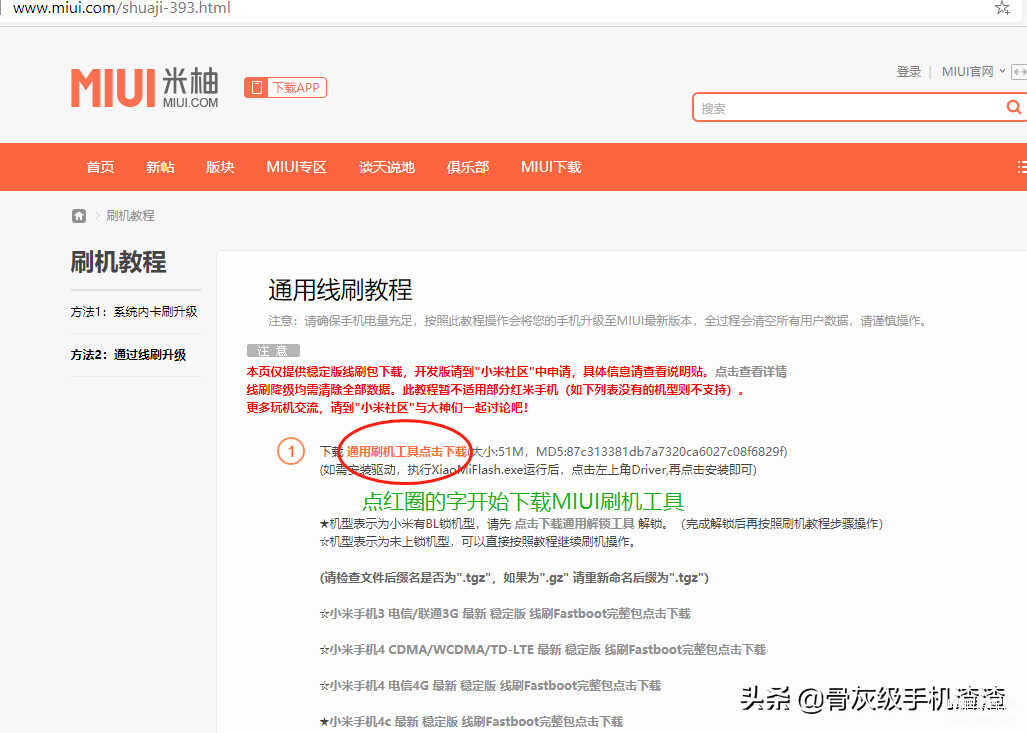Bookmark page with star icon
The image size is (1027, 733).
[1002, 8]
